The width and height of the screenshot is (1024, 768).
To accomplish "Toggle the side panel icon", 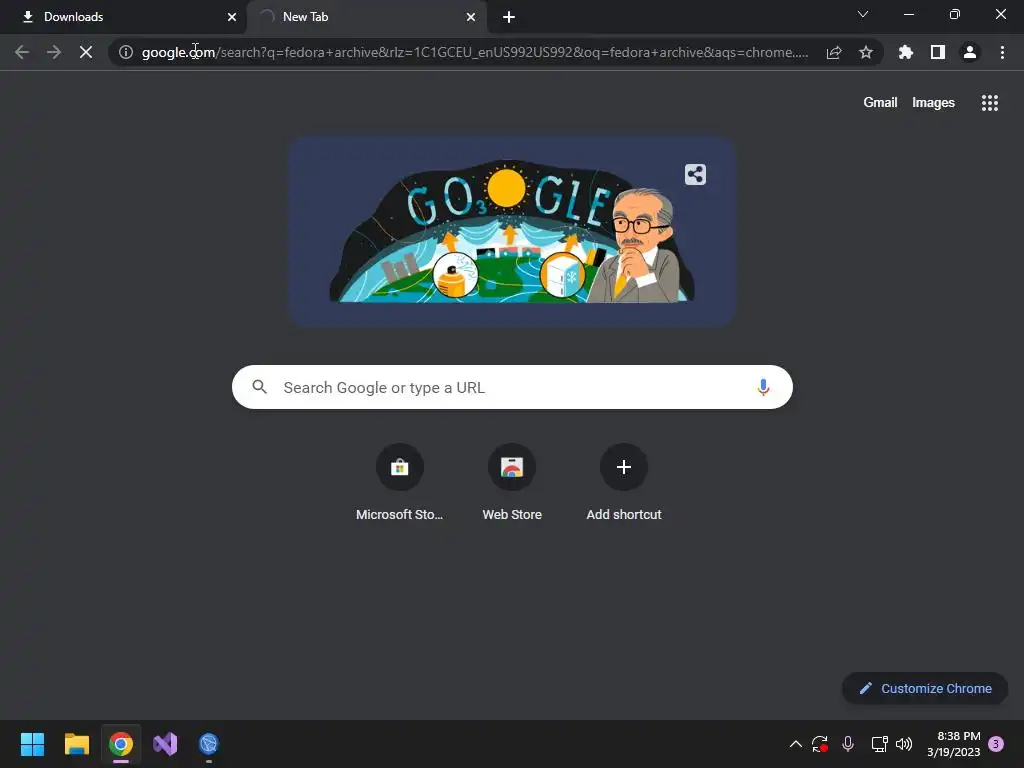I will pyautogui.click(x=938, y=52).
